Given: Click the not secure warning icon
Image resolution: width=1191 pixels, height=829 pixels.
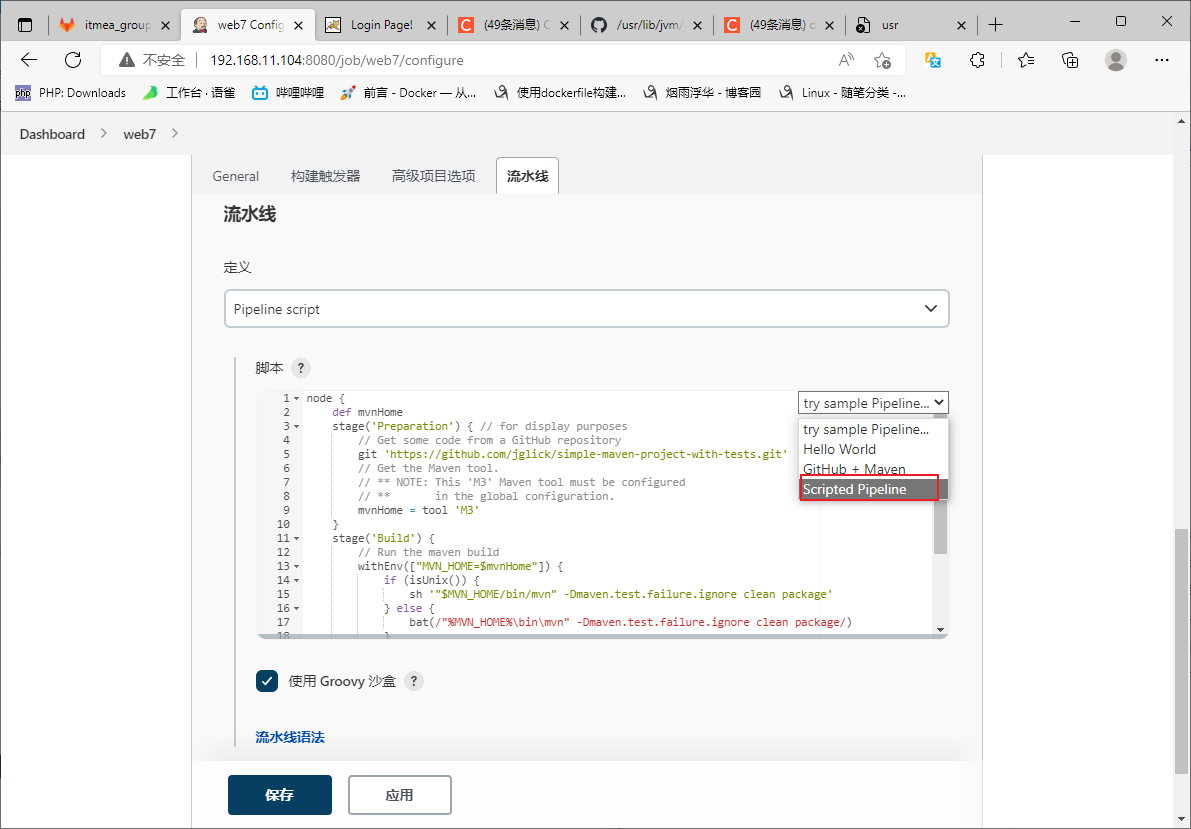Looking at the screenshot, I should click(127, 60).
